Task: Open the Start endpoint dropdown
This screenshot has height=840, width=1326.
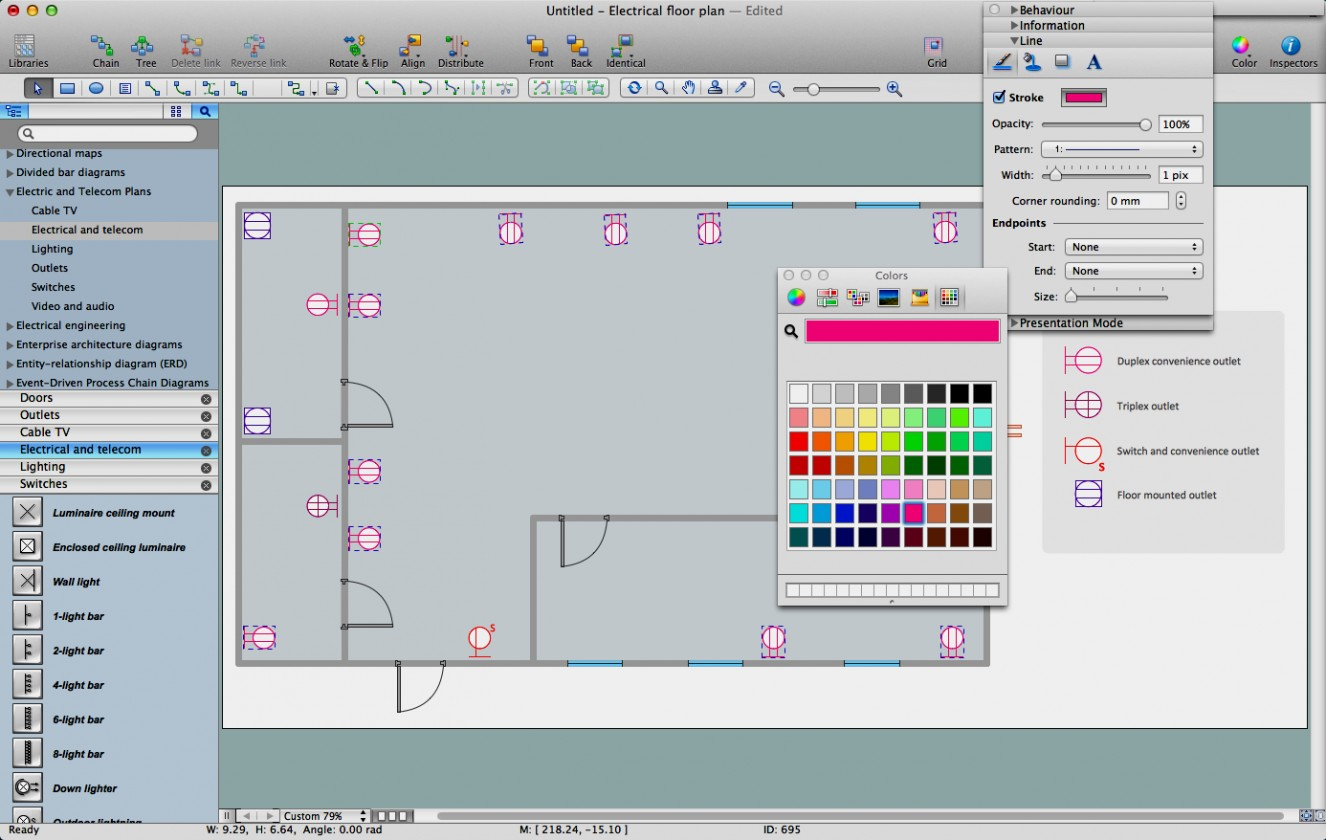Action: (1133, 246)
